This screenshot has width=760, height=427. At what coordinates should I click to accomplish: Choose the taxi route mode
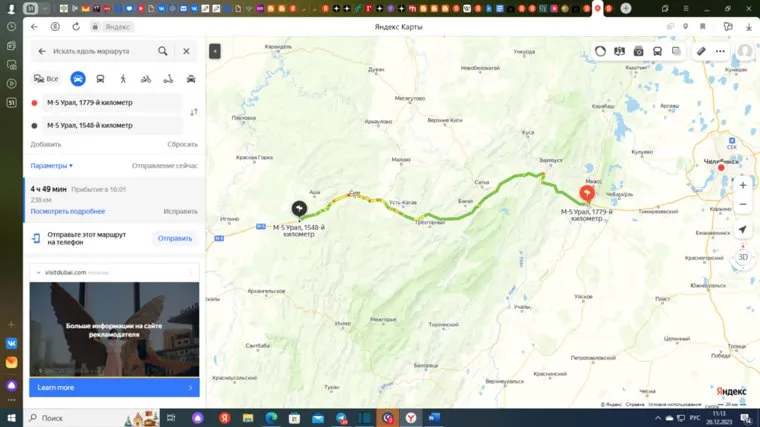coord(191,78)
